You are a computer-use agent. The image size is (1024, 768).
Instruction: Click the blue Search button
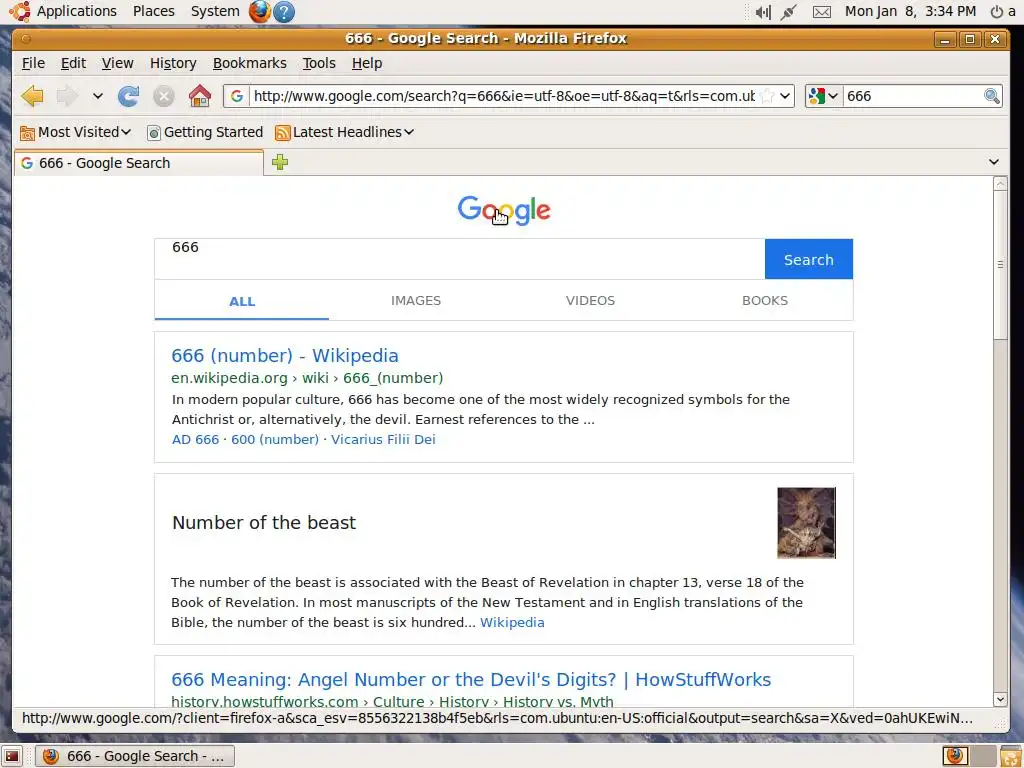click(x=808, y=259)
